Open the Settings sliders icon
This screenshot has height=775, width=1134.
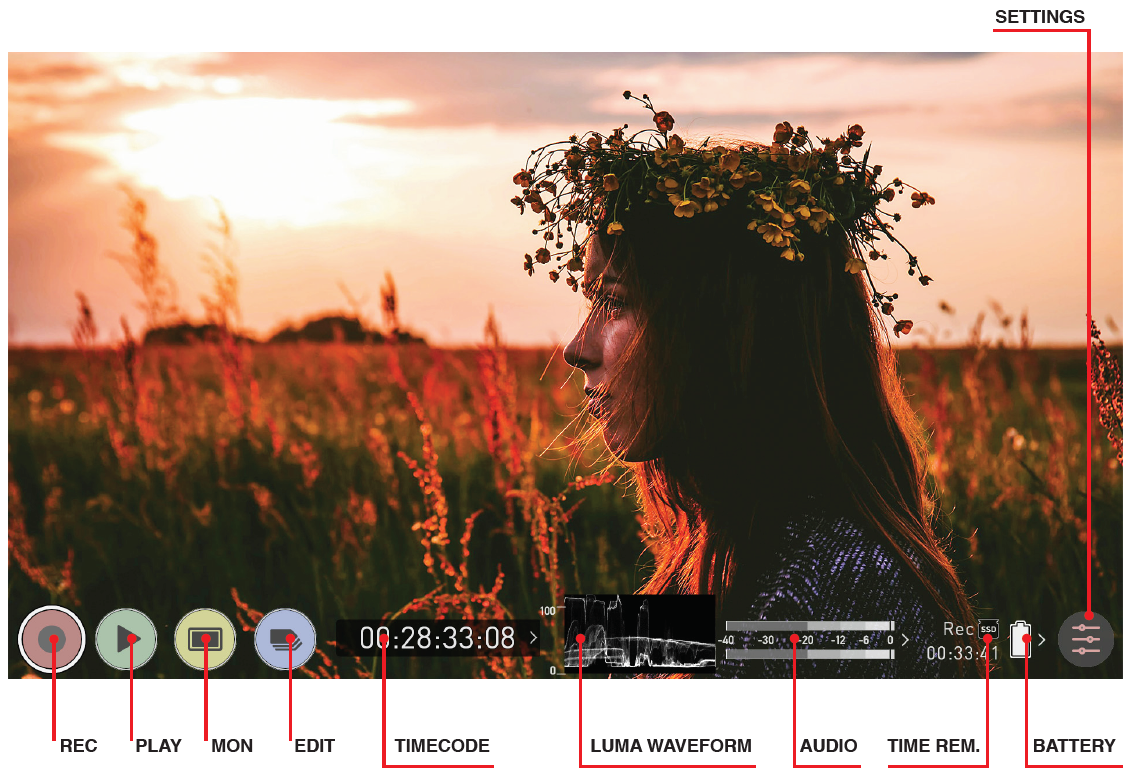click(1086, 639)
